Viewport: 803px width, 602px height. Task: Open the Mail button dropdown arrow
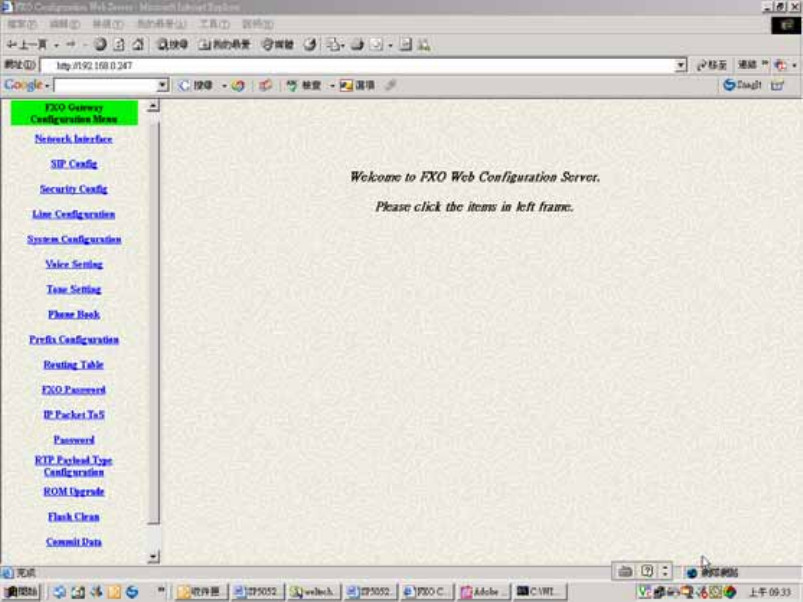[x=343, y=46]
